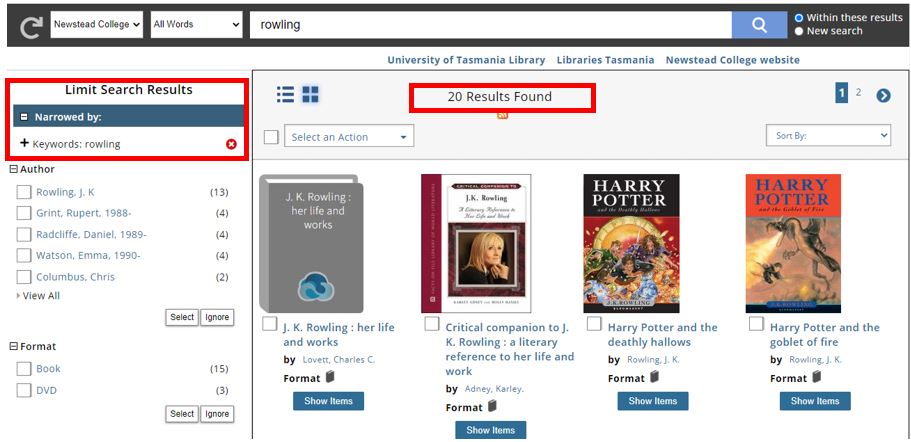The width and height of the screenshot is (911, 442).
Task: Tick the DVD format checkbox
Action: [24, 390]
